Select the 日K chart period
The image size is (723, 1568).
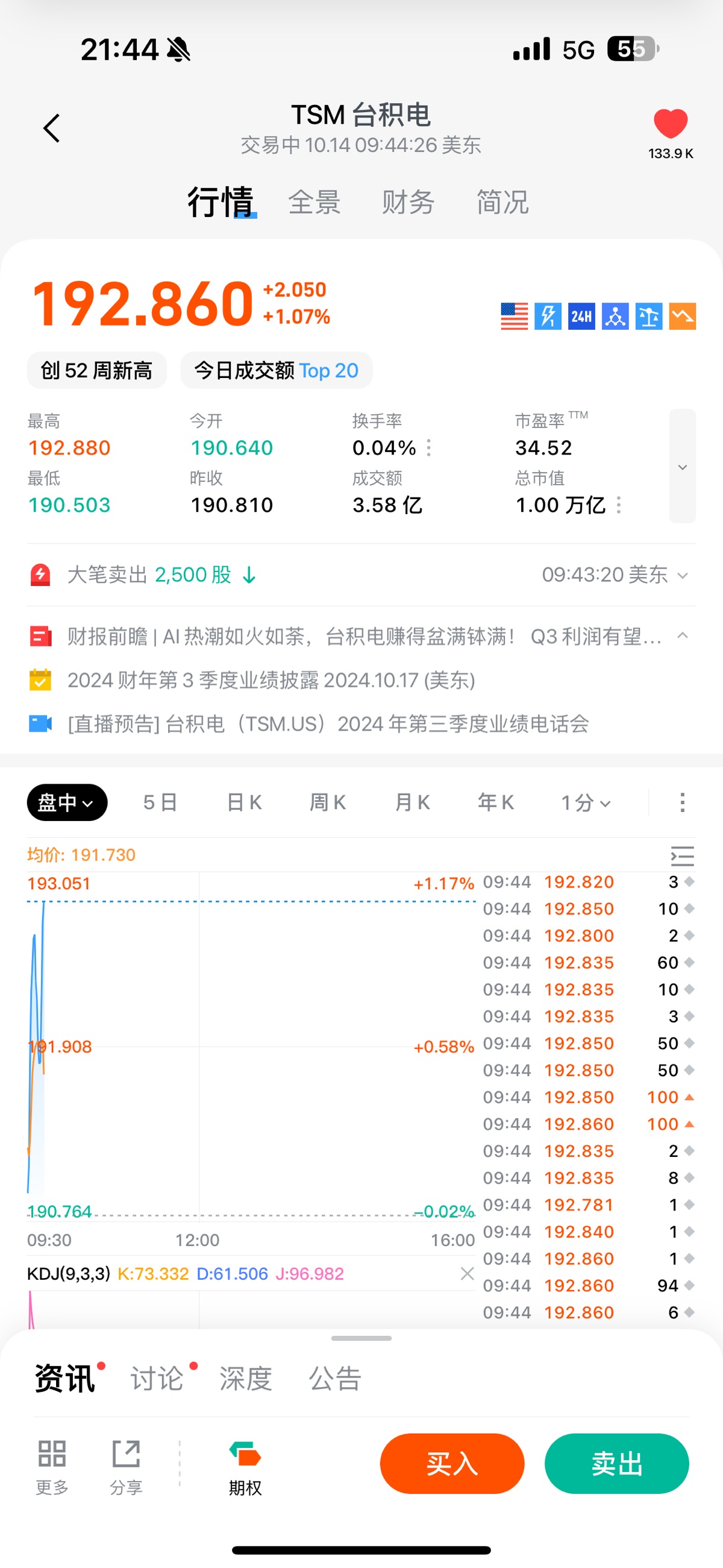click(244, 802)
